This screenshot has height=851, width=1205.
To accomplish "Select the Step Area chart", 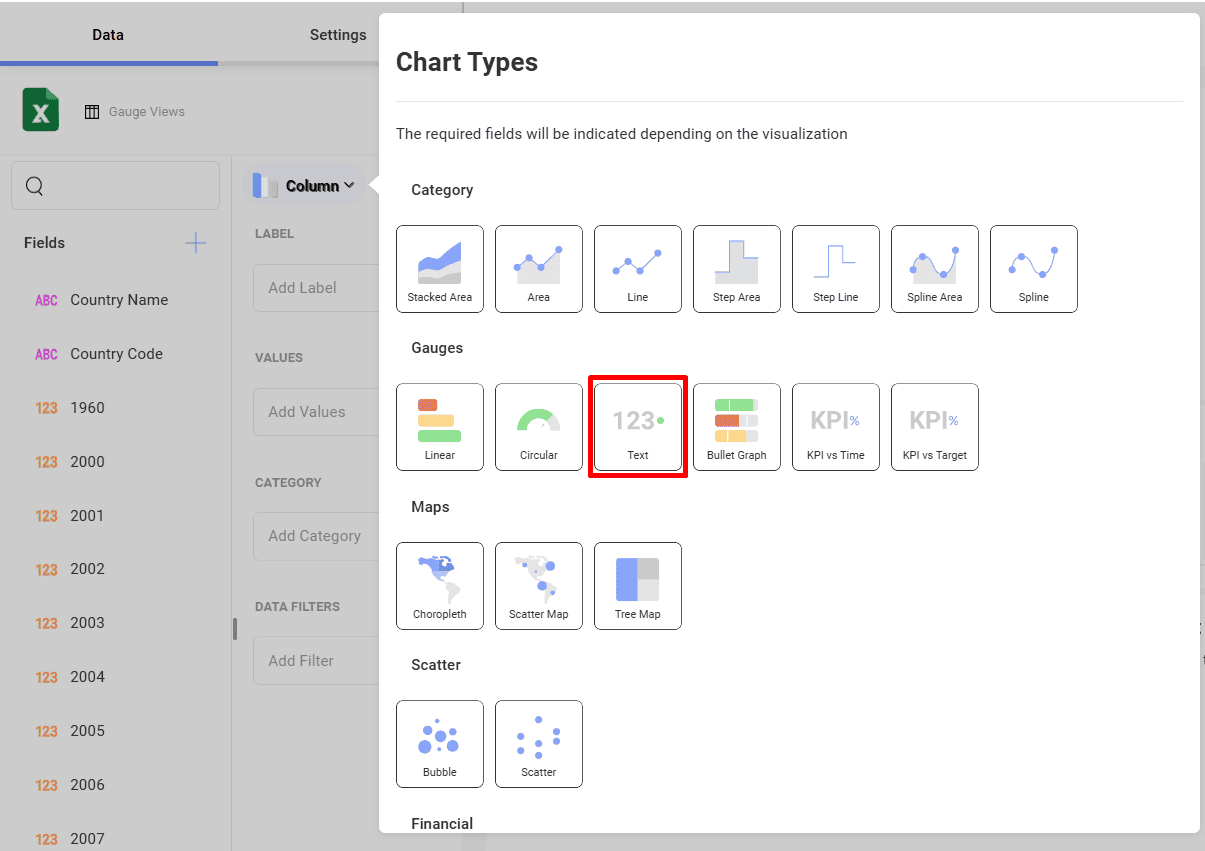I will pos(737,269).
